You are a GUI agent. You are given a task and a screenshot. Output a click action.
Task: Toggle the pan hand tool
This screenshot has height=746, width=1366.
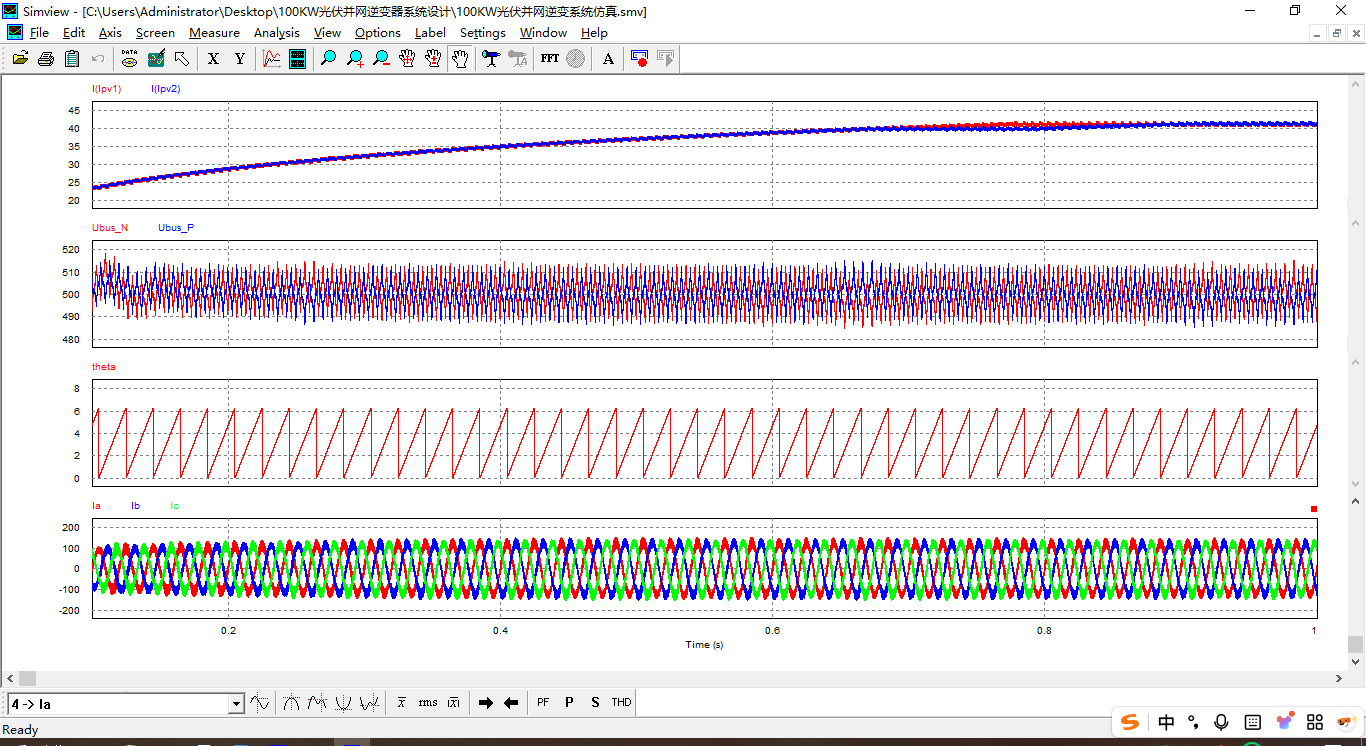[460, 59]
